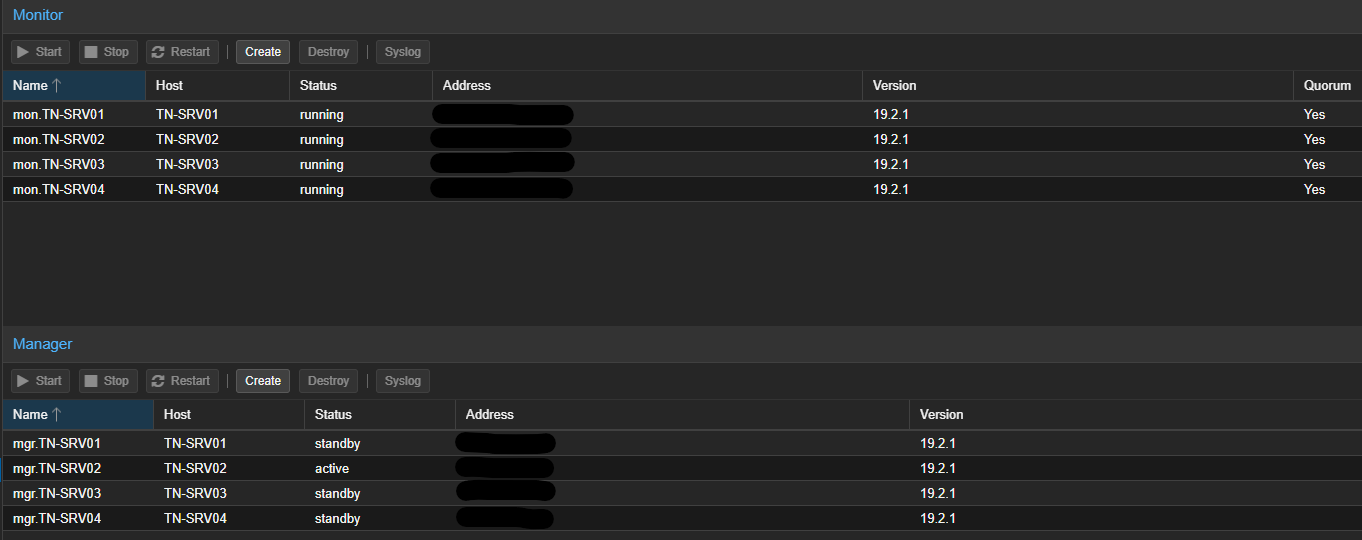This screenshot has height=540, width=1362.
Task: Sort monitors by Quorum column header
Action: pyautogui.click(x=1327, y=86)
